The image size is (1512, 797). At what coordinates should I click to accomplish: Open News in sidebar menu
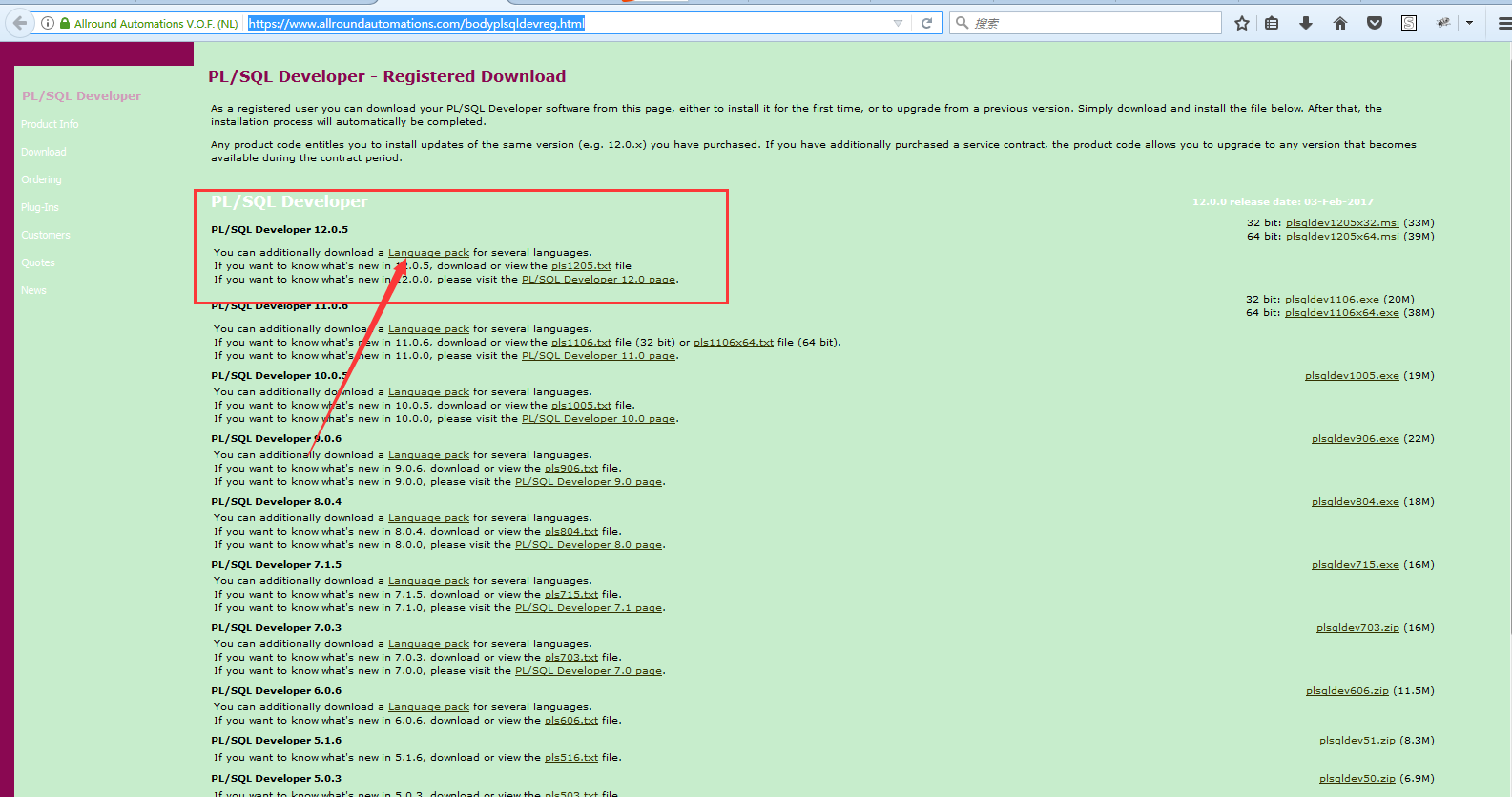(x=33, y=290)
